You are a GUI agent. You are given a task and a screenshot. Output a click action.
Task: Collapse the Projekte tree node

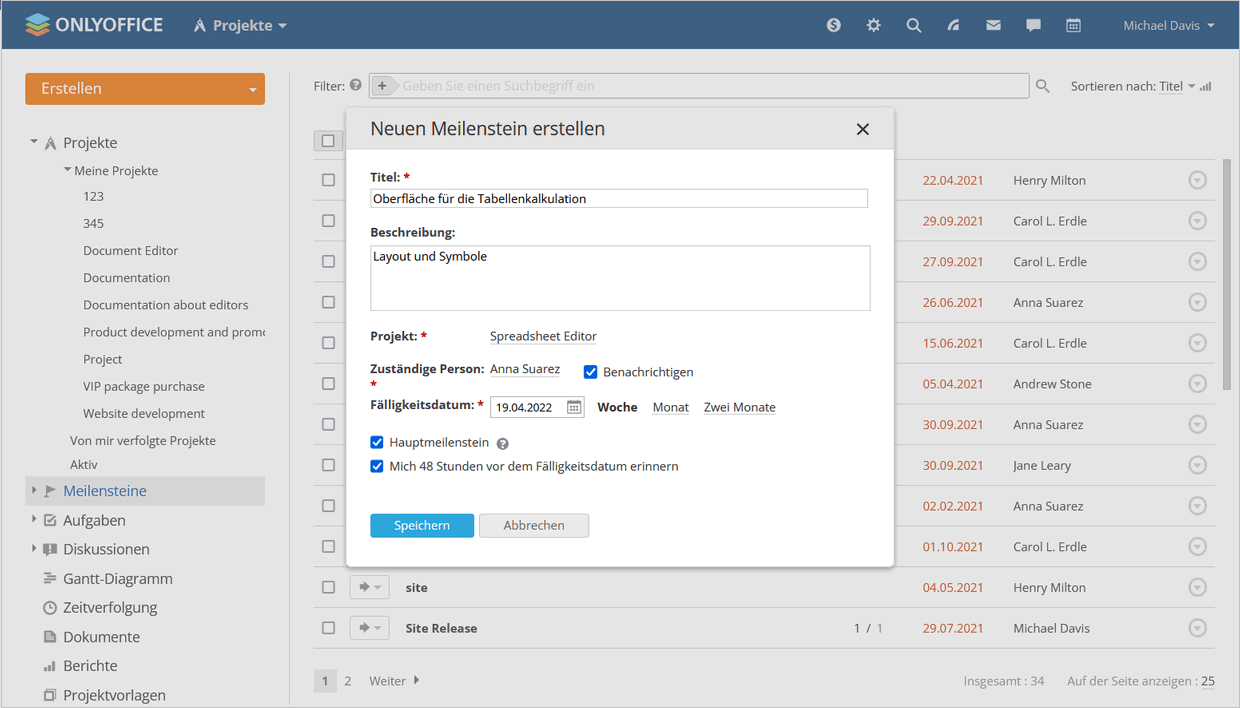coord(34,142)
